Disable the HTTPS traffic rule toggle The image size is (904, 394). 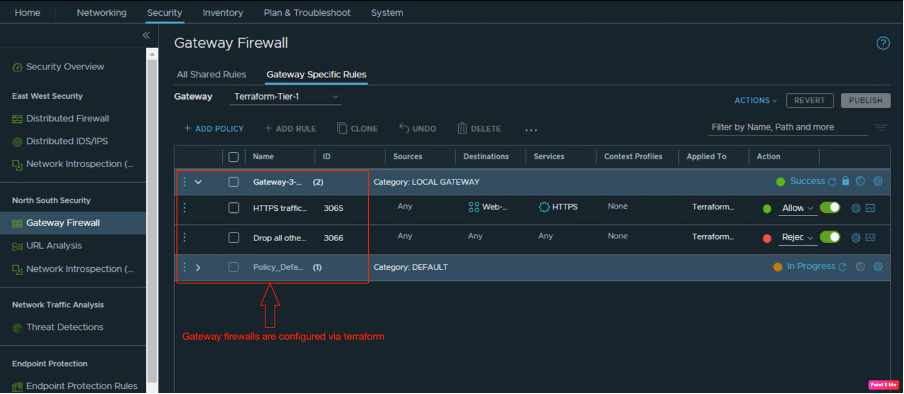coord(830,208)
